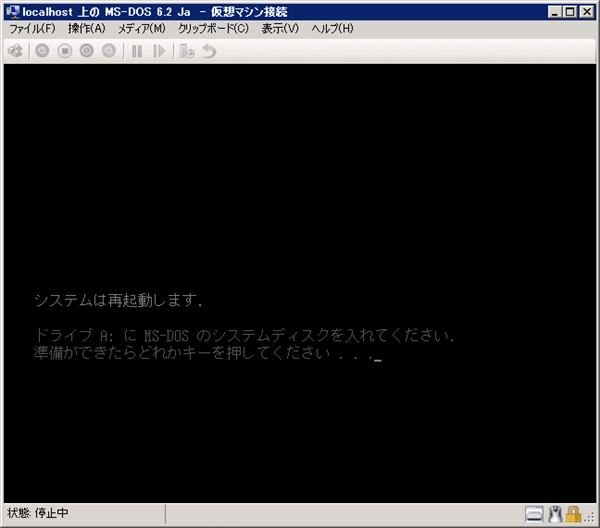This screenshot has width=600, height=528.
Task: Open the 操作(A) menu
Action: tap(86, 28)
